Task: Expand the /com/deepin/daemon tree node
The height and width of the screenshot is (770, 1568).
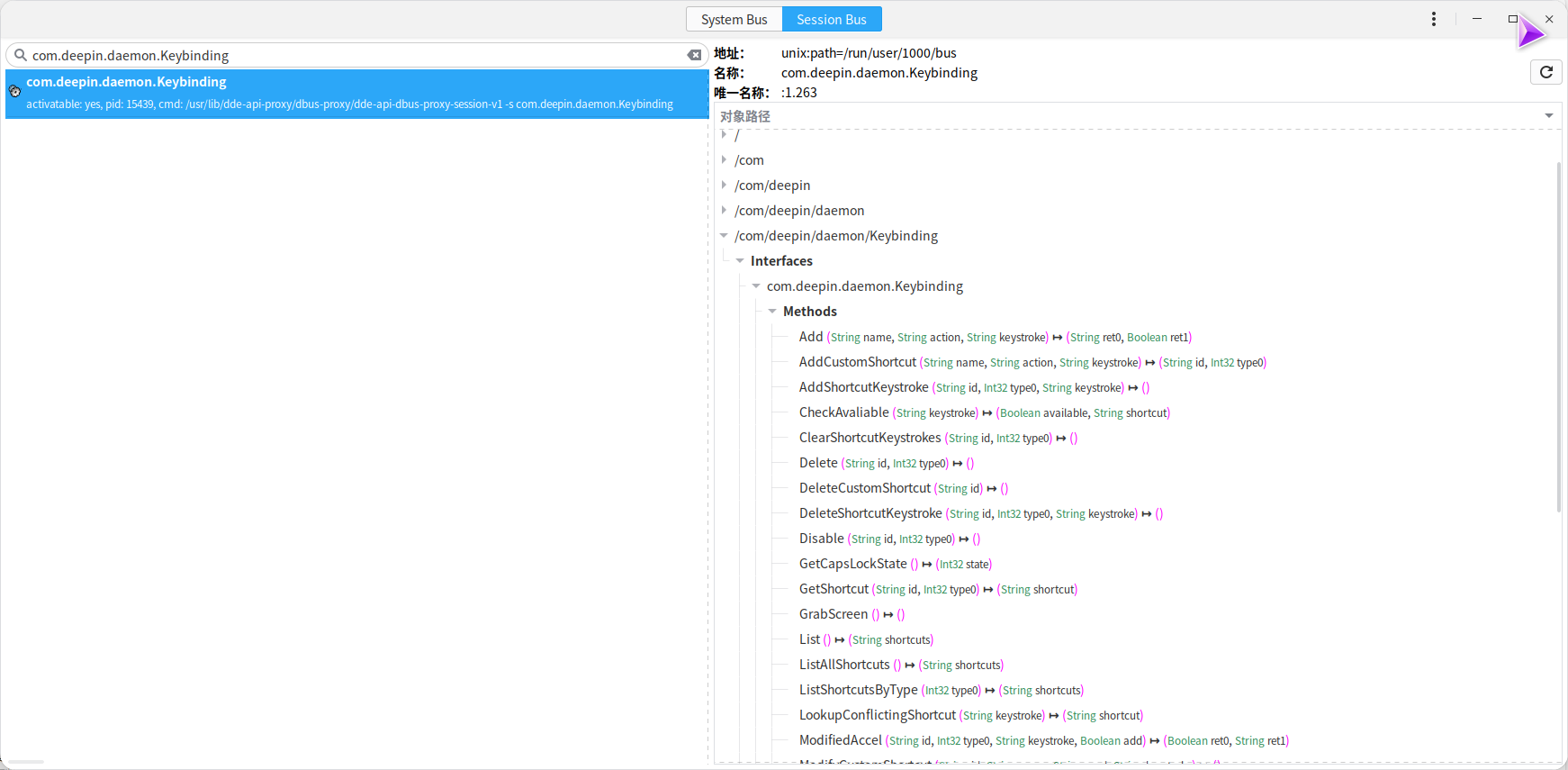Action: [724, 210]
